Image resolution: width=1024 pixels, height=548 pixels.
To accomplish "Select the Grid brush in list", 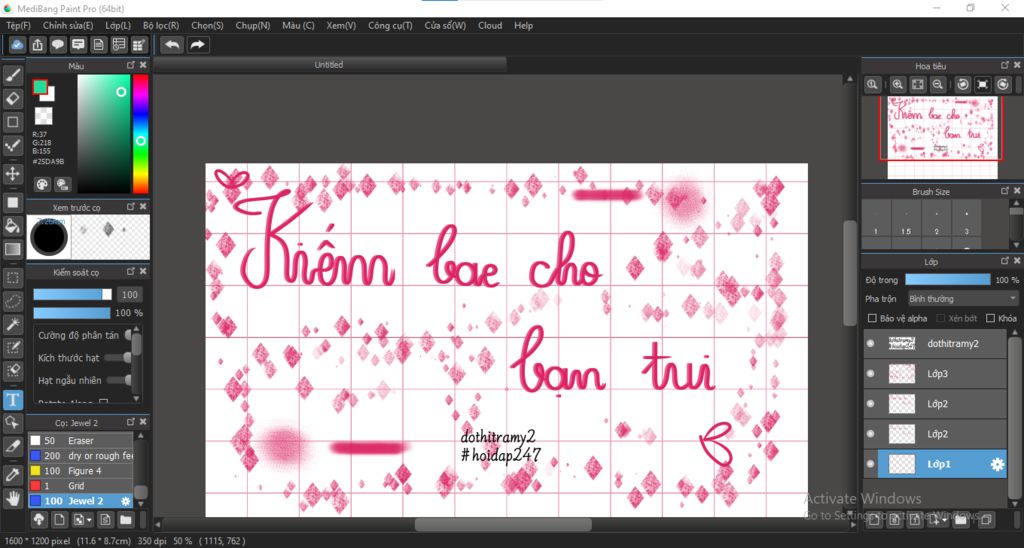I will pos(80,486).
